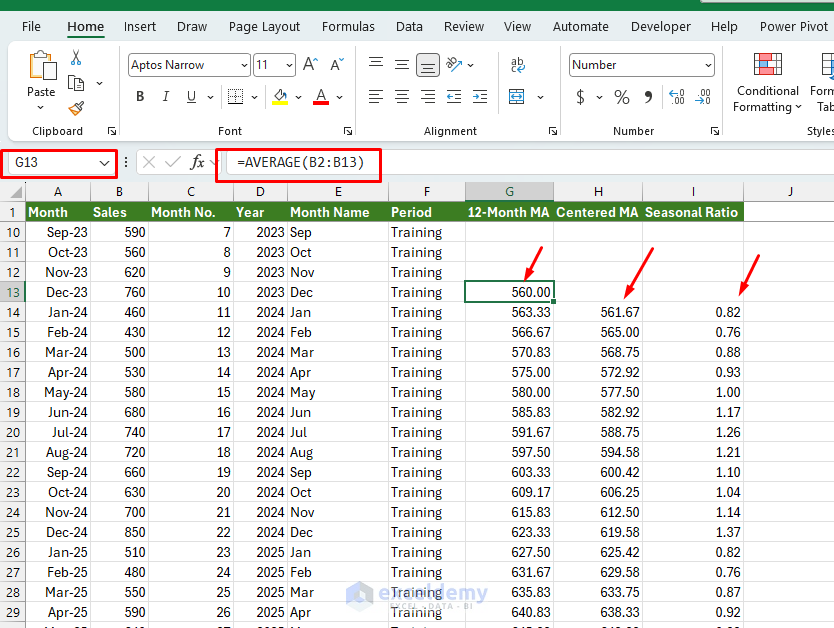
Task: Apply yellow fill color
Action: pyautogui.click(x=280, y=97)
